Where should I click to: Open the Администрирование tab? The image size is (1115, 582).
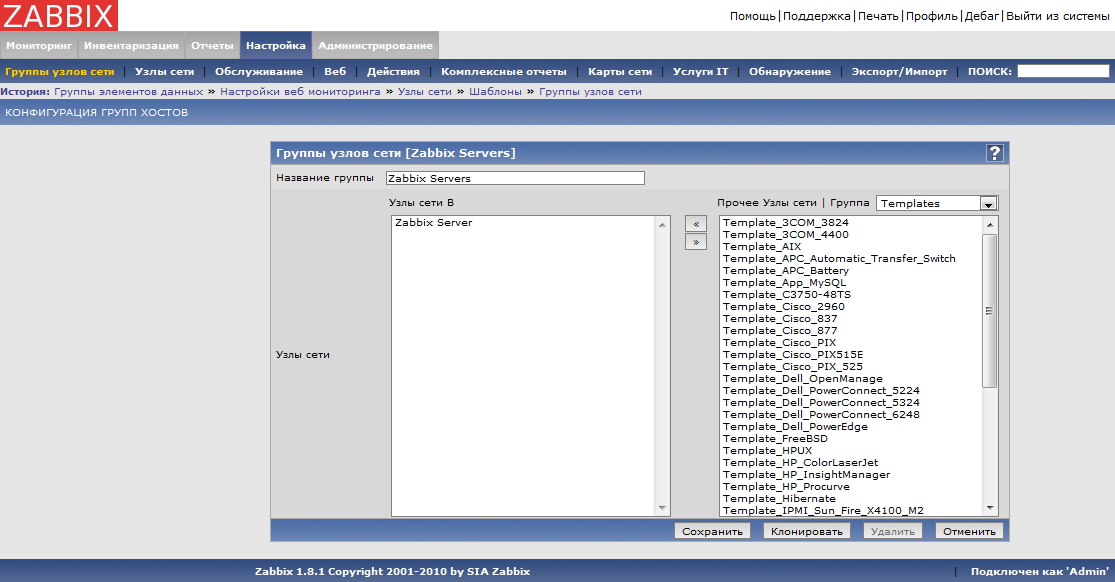(375, 46)
